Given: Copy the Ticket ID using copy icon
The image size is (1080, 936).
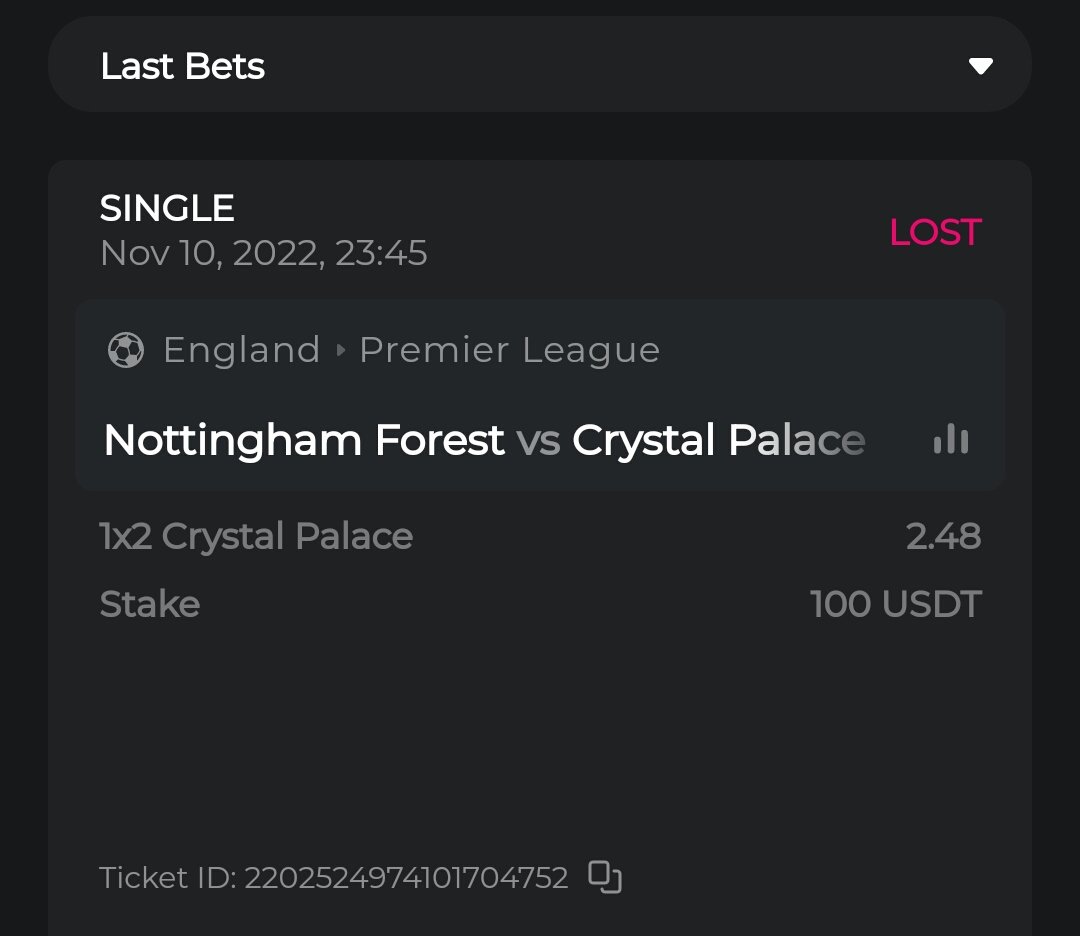Looking at the screenshot, I should coord(605,877).
